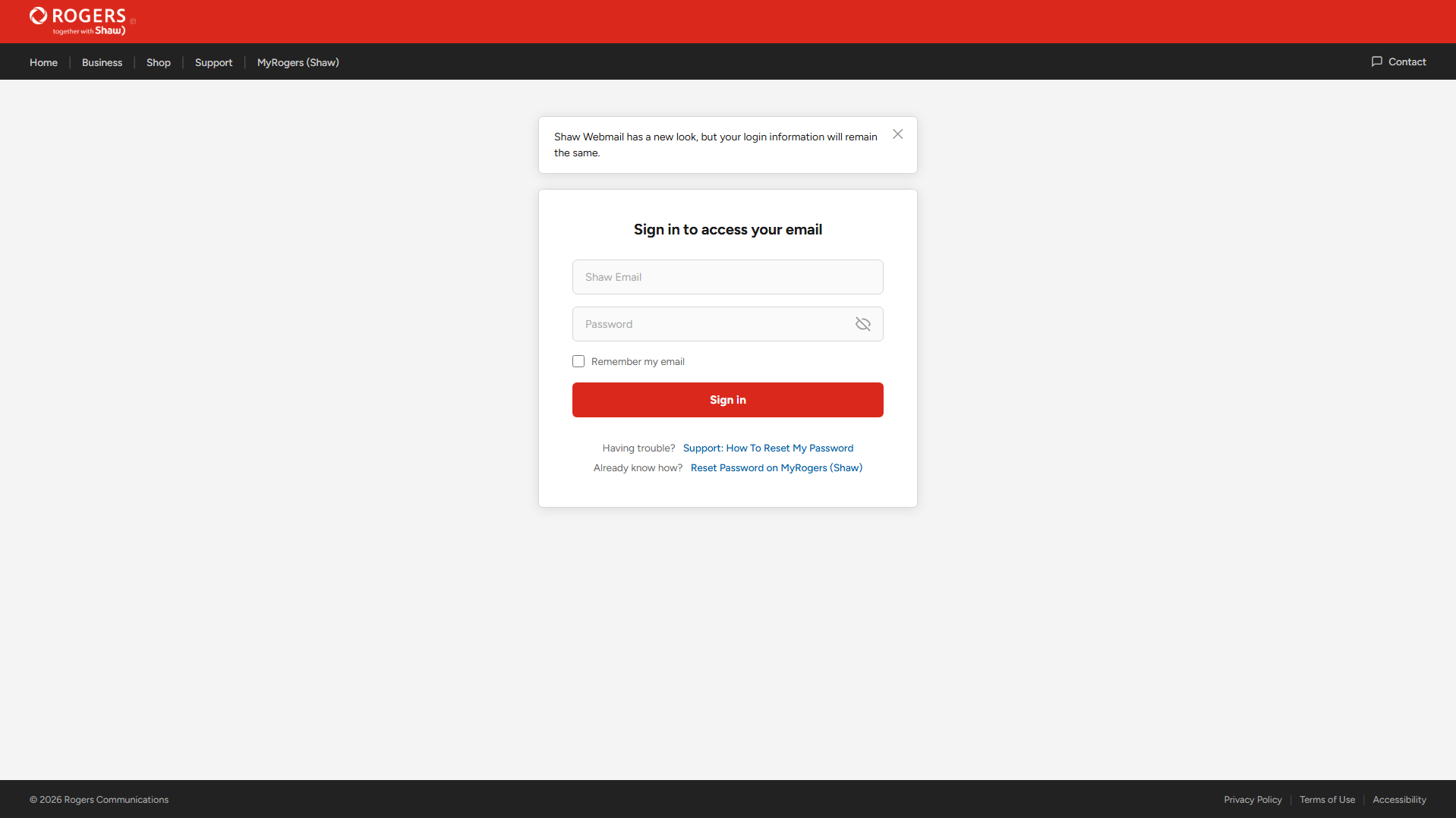
Task: Click the 'Sign in to access your email' heading
Action: (x=727, y=229)
